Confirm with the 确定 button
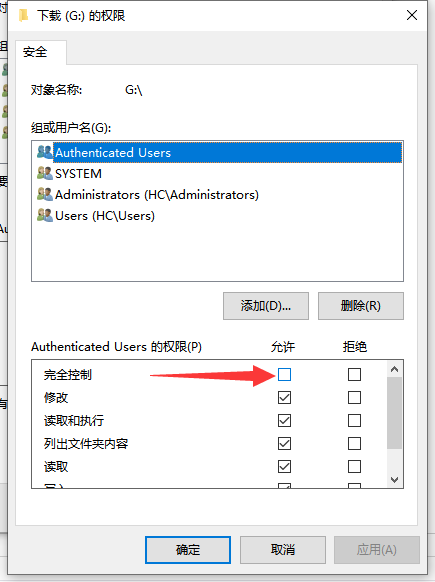Screen dimensions: 435x582 (x=188, y=550)
